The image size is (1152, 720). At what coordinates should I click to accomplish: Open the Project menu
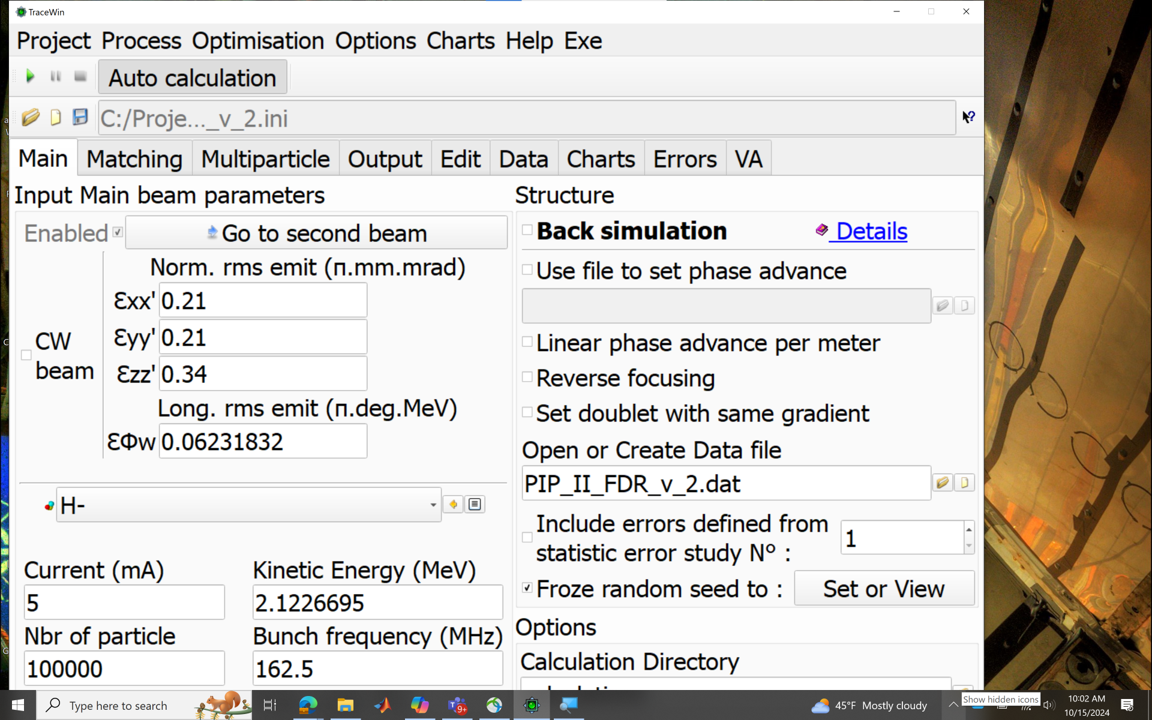[x=54, y=40]
